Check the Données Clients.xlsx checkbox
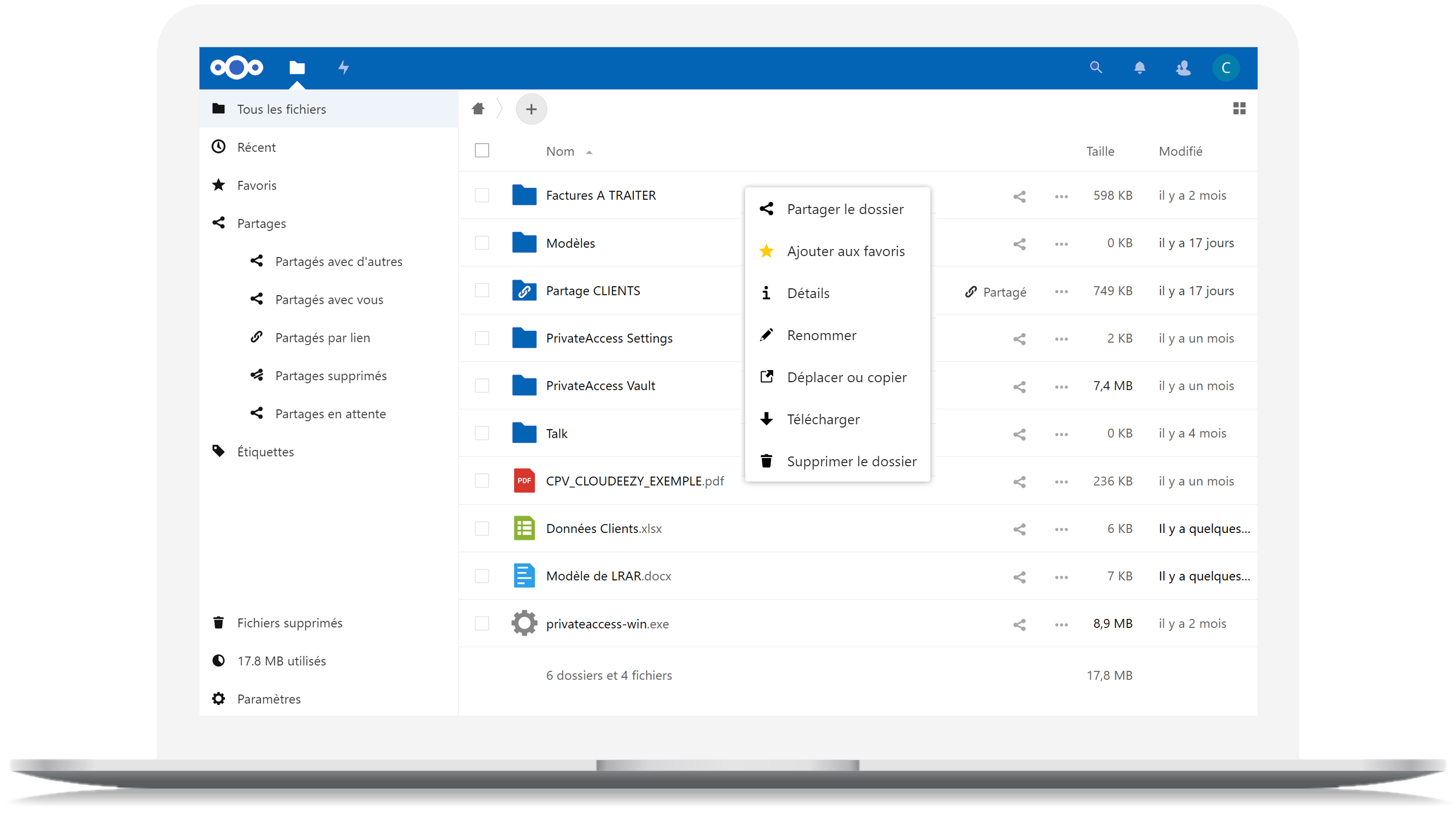Screen dimensions: 1456x819 tap(482, 528)
